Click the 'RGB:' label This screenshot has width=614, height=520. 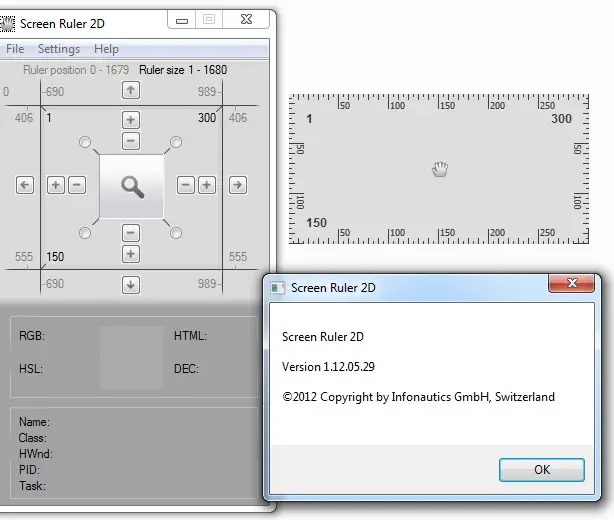tap(32, 336)
